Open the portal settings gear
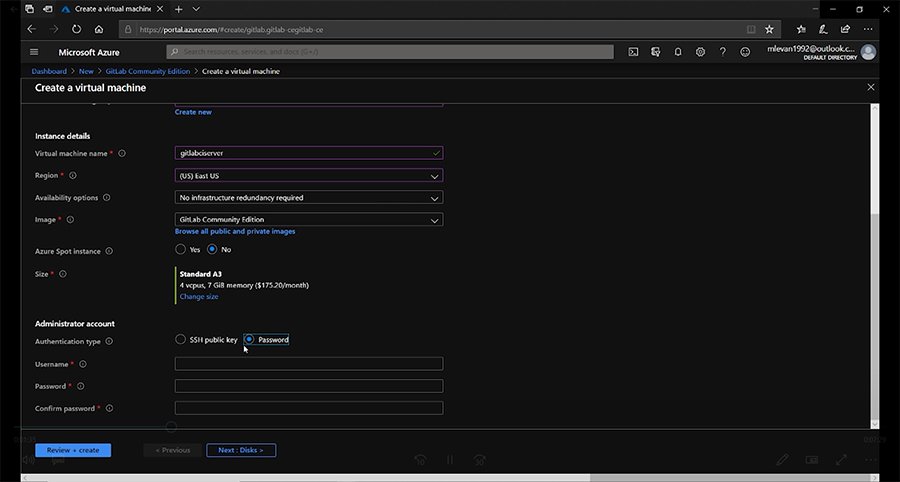Image resolution: width=900 pixels, height=482 pixels. [x=700, y=52]
